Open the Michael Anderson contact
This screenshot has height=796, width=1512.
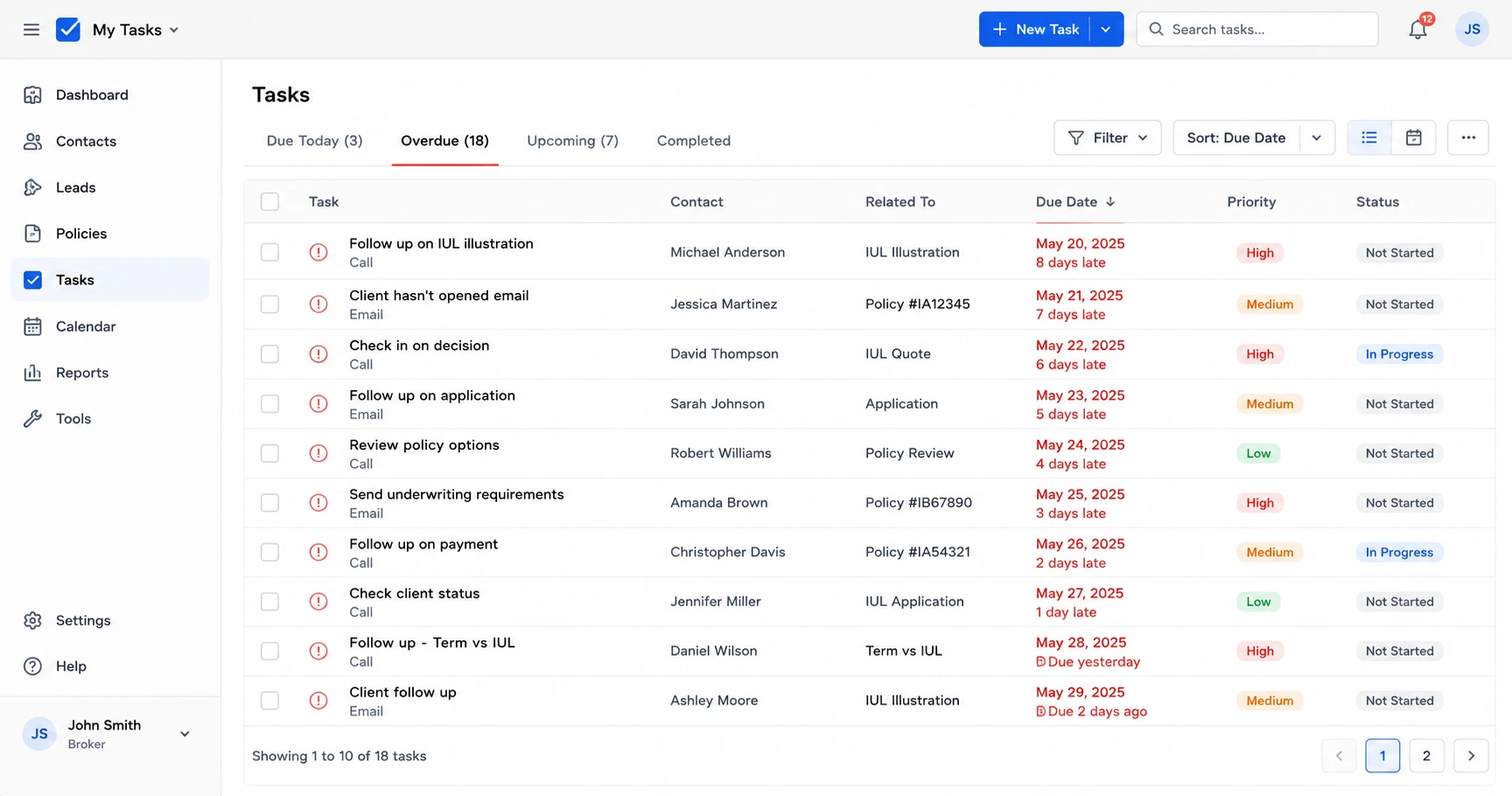pos(727,252)
